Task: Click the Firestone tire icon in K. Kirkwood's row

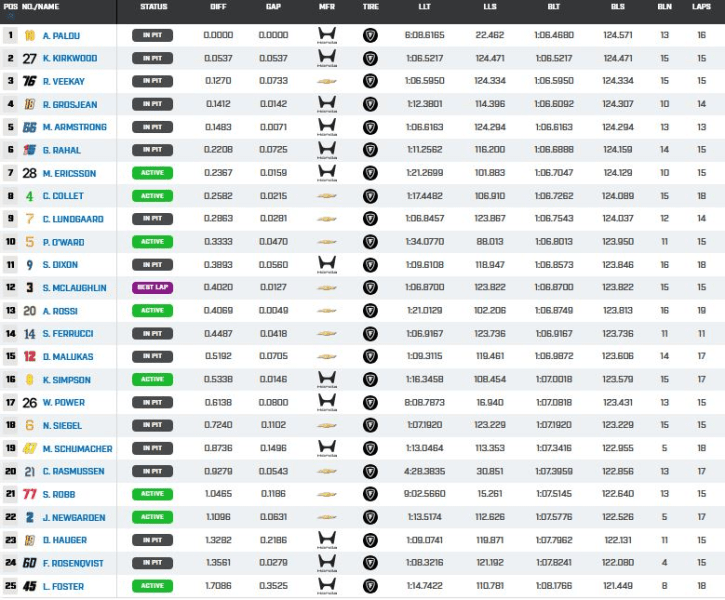Action: (370, 58)
